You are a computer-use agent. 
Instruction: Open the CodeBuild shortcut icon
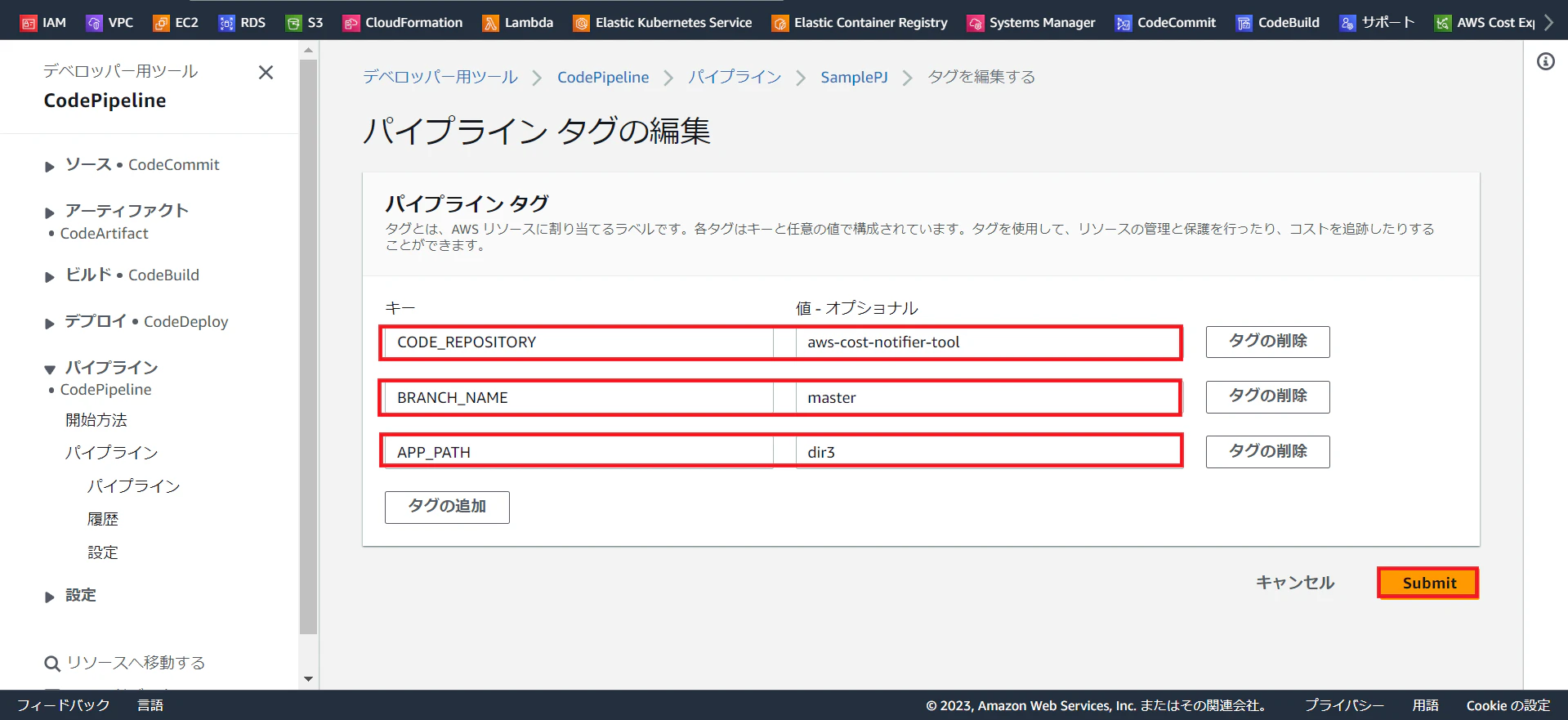(1244, 23)
